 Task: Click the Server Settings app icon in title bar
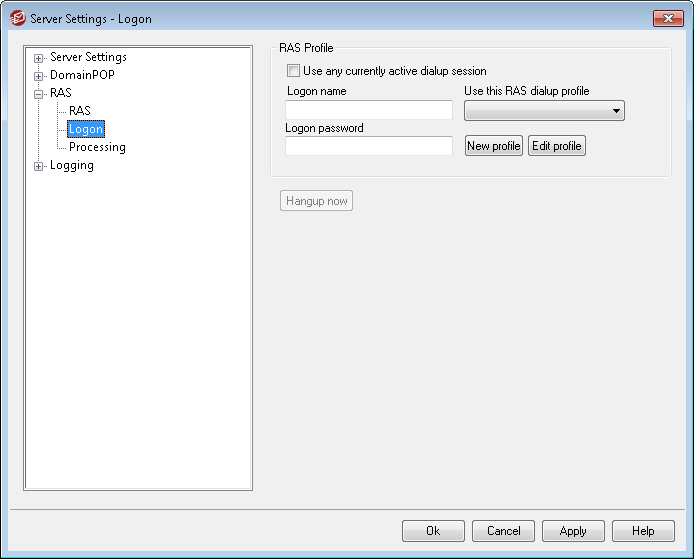tap(17, 19)
